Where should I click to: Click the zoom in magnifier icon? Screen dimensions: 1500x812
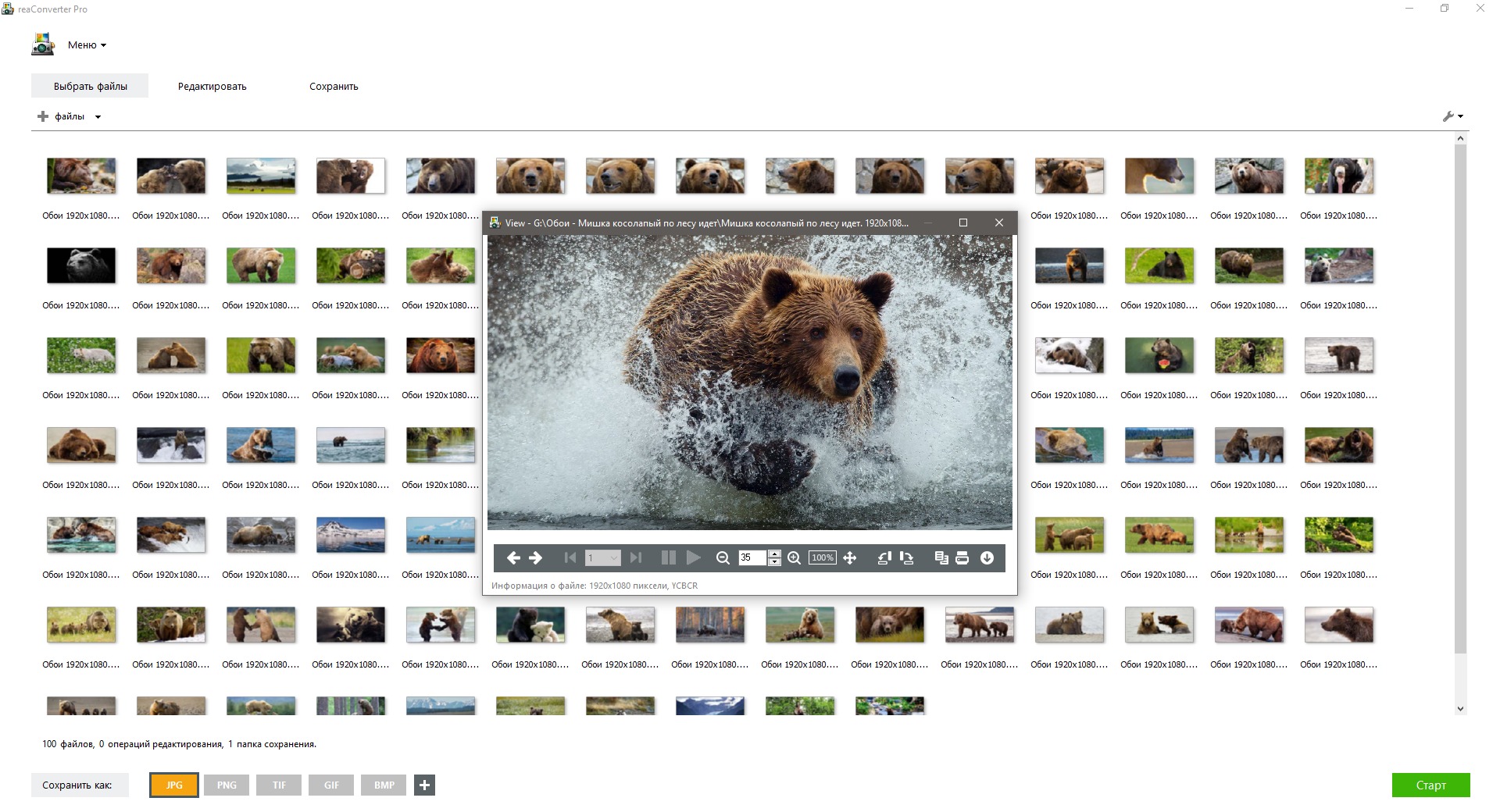(x=794, y=557)
